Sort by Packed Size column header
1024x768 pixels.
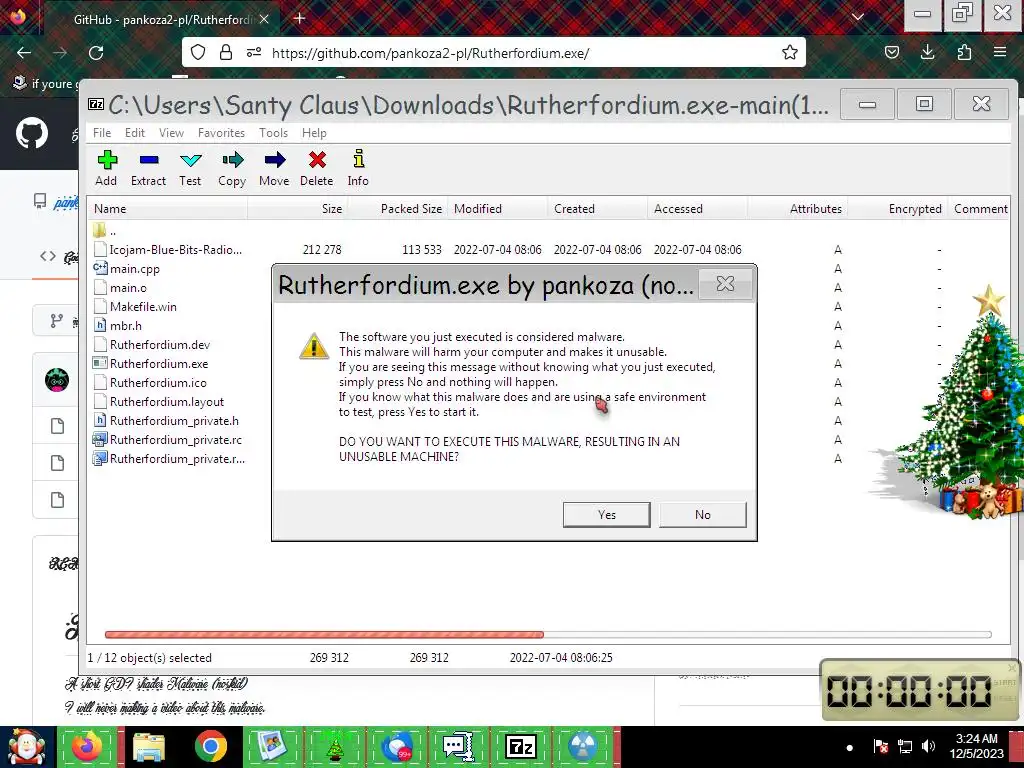pyautogui.click(x=396, y=209)
